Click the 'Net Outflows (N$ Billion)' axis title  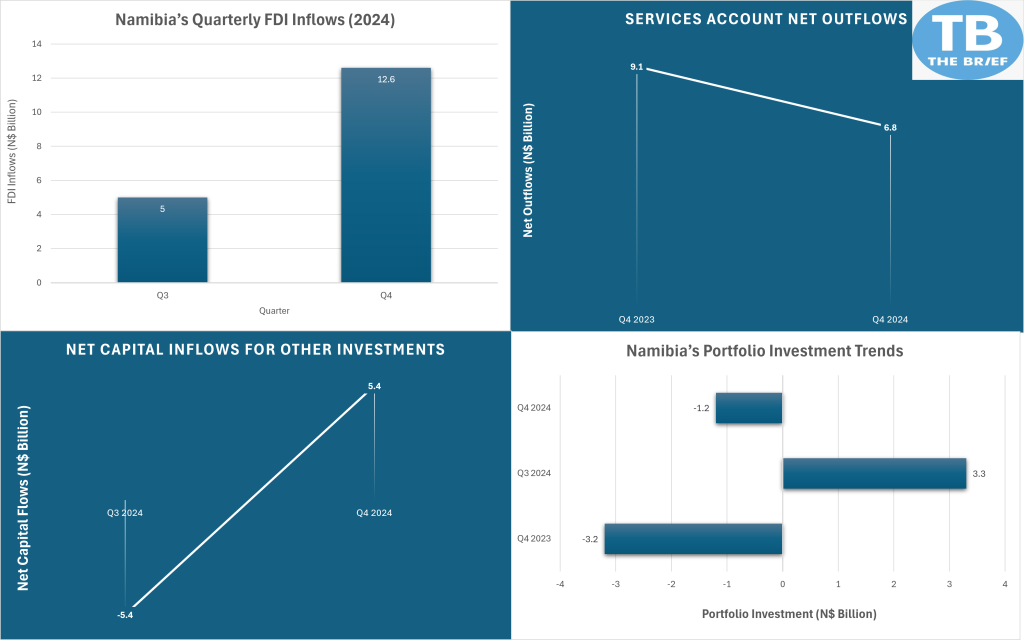tap(528, 170)
